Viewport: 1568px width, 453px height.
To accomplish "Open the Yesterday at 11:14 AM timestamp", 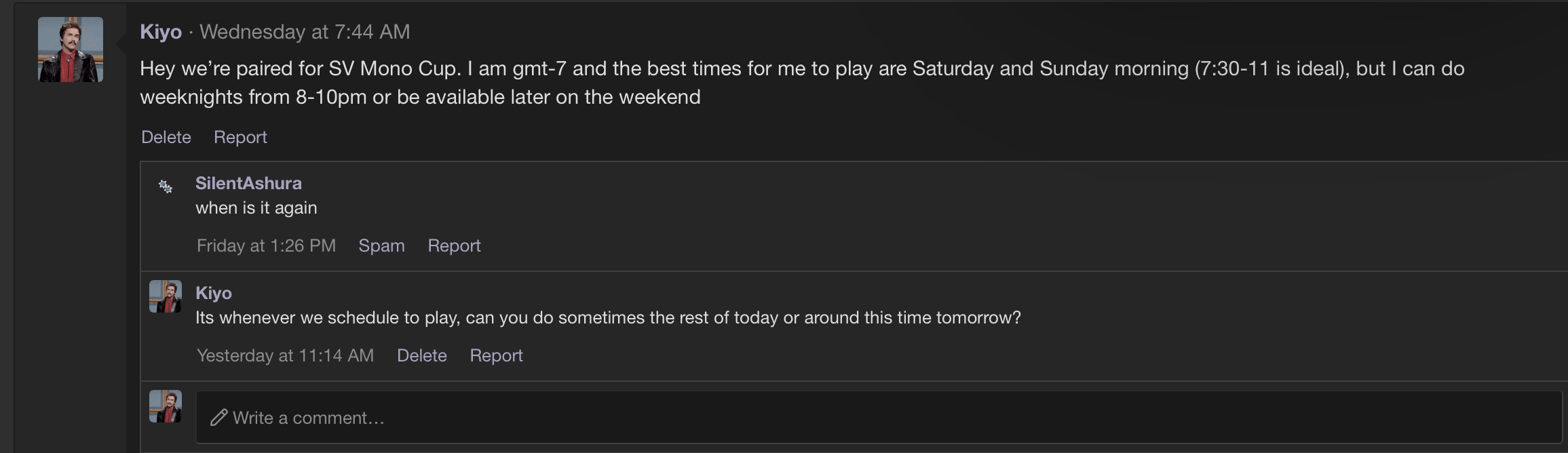I will 285,355.
